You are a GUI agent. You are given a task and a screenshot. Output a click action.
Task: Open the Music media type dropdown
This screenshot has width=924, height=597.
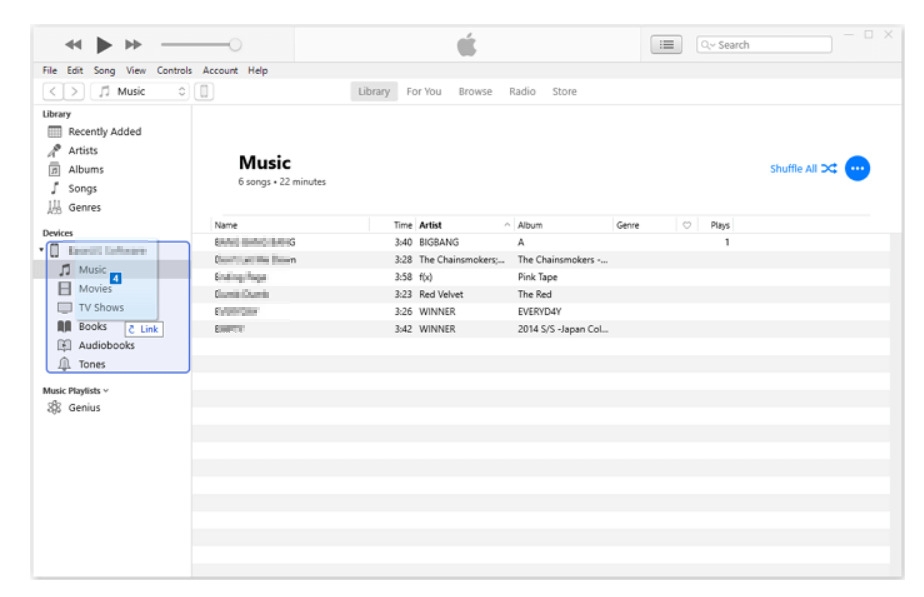pos(140,91)
